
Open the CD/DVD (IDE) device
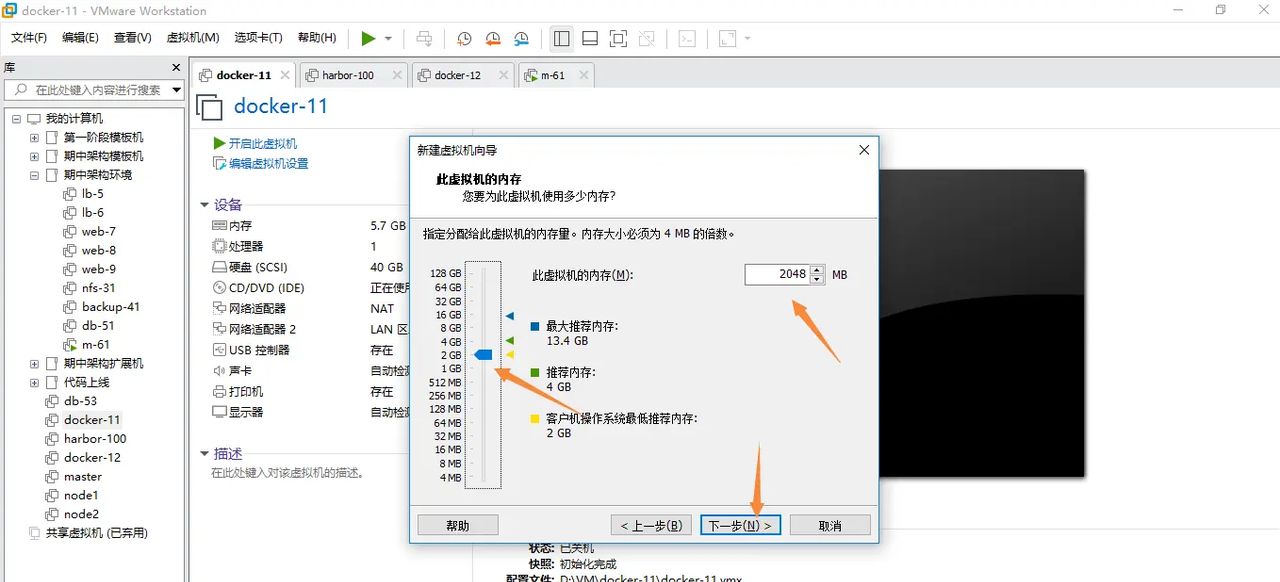tap(260, 287)
